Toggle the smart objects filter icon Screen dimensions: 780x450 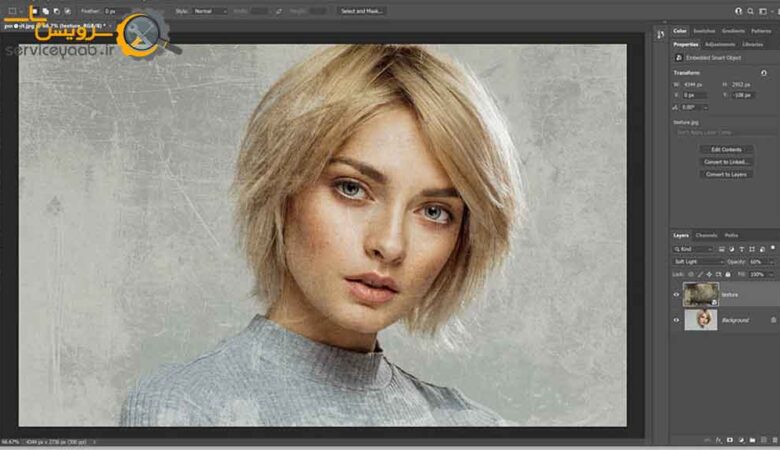click(762, 249)
